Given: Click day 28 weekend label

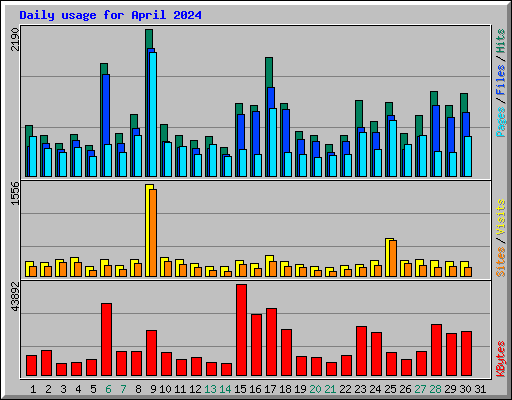Looking at the screenshot, I should tap(435, 389).
